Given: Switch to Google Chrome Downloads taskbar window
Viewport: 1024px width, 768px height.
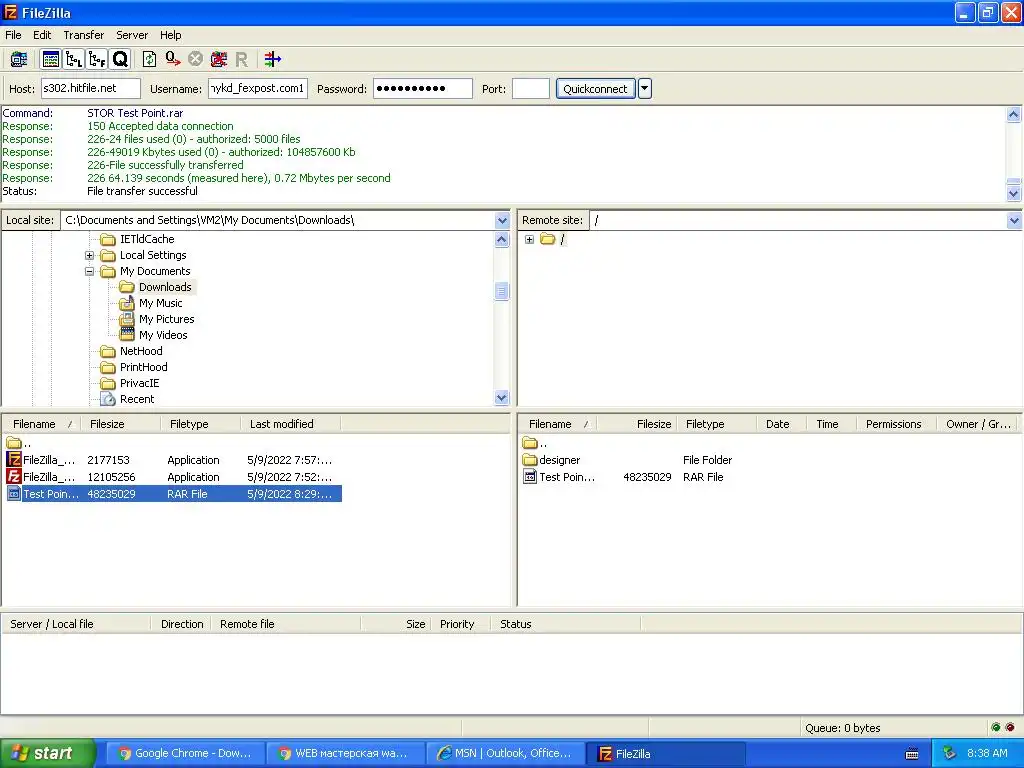Looking at the screenshot, I should [x=185, y=754].
